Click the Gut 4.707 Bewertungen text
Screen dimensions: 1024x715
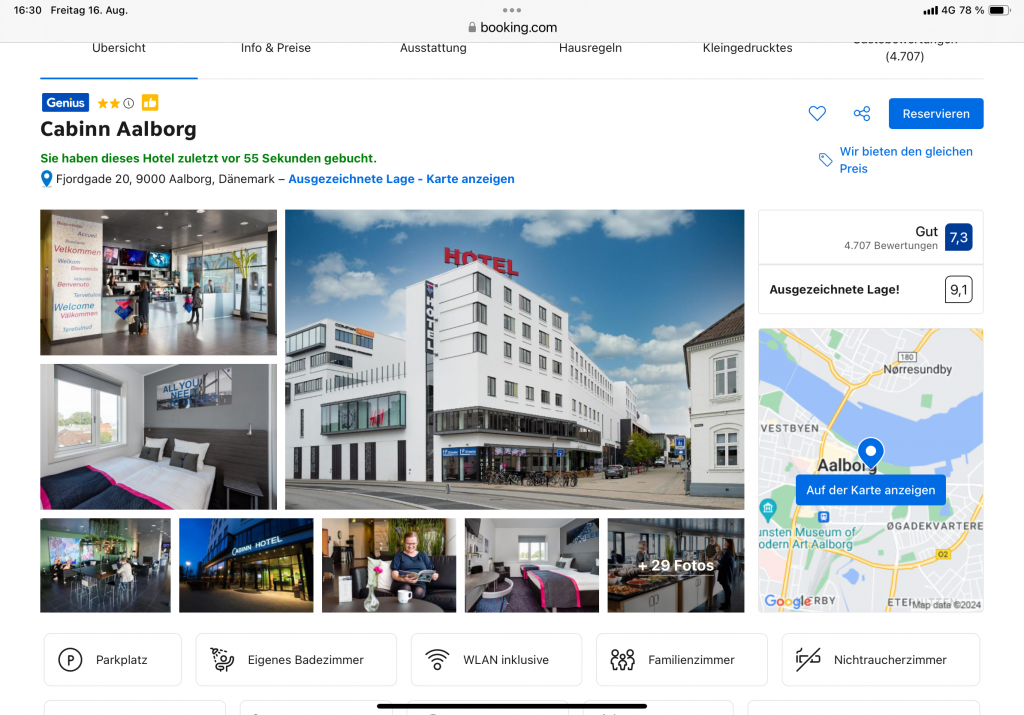tap(891, 238)
